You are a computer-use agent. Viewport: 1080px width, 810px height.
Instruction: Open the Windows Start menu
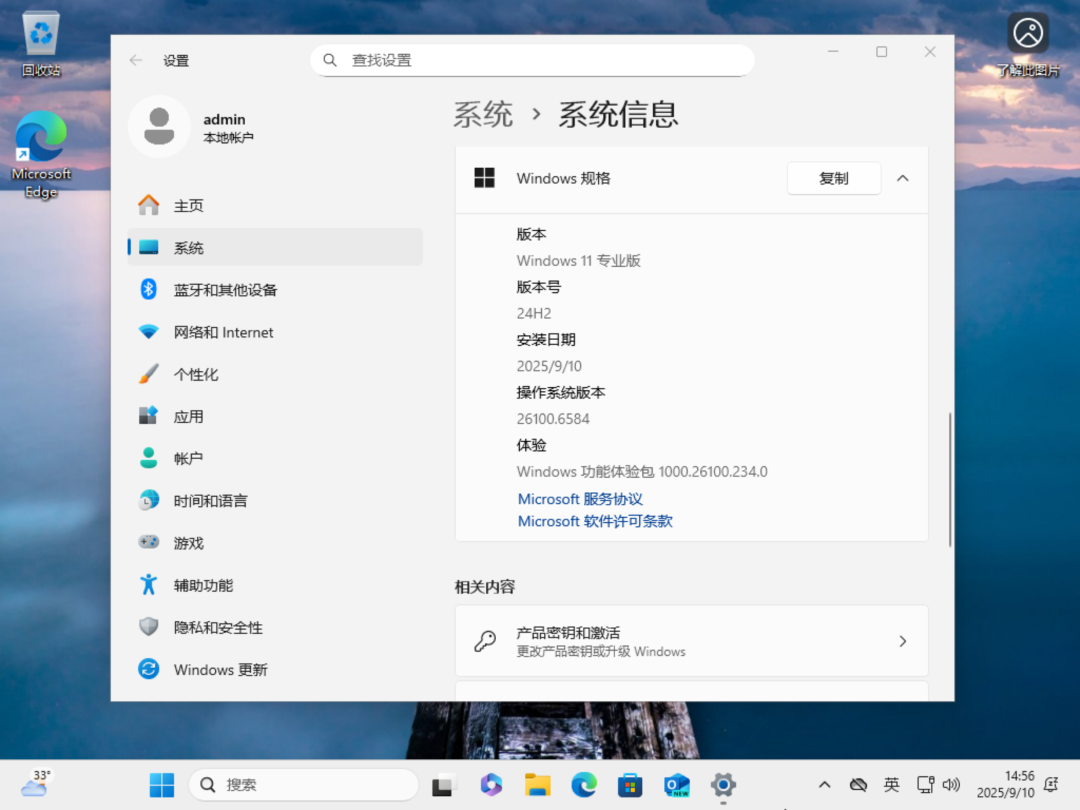pyautogui.click(x=162, y=785)
